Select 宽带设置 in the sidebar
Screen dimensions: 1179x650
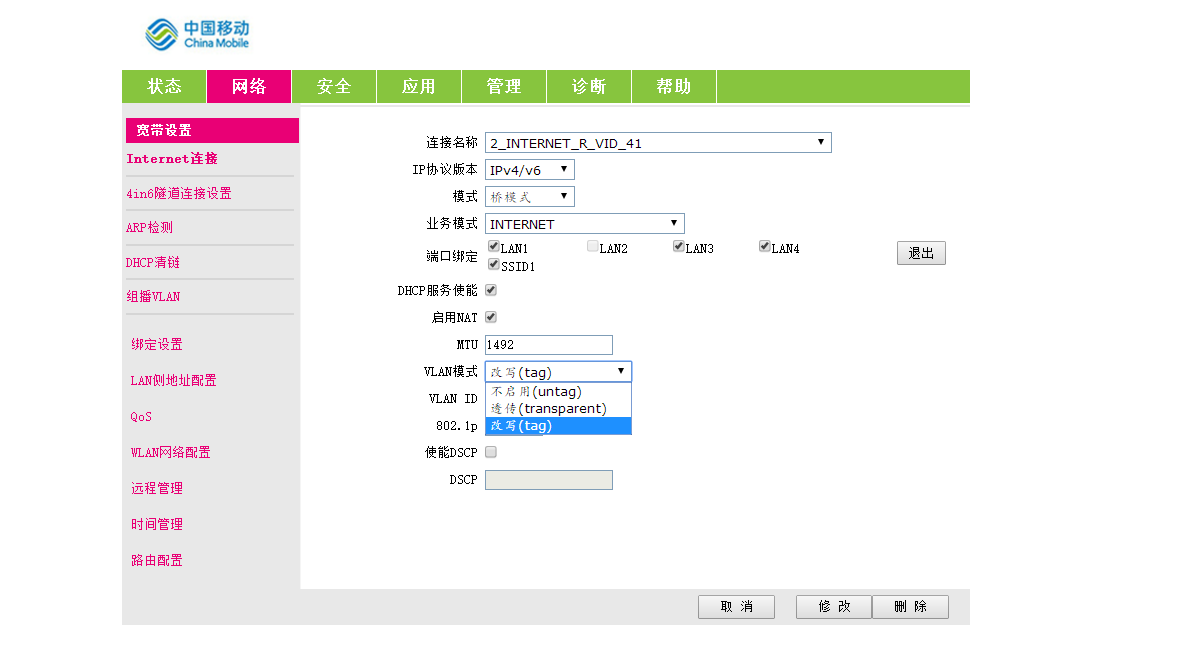tap(212, 130)
